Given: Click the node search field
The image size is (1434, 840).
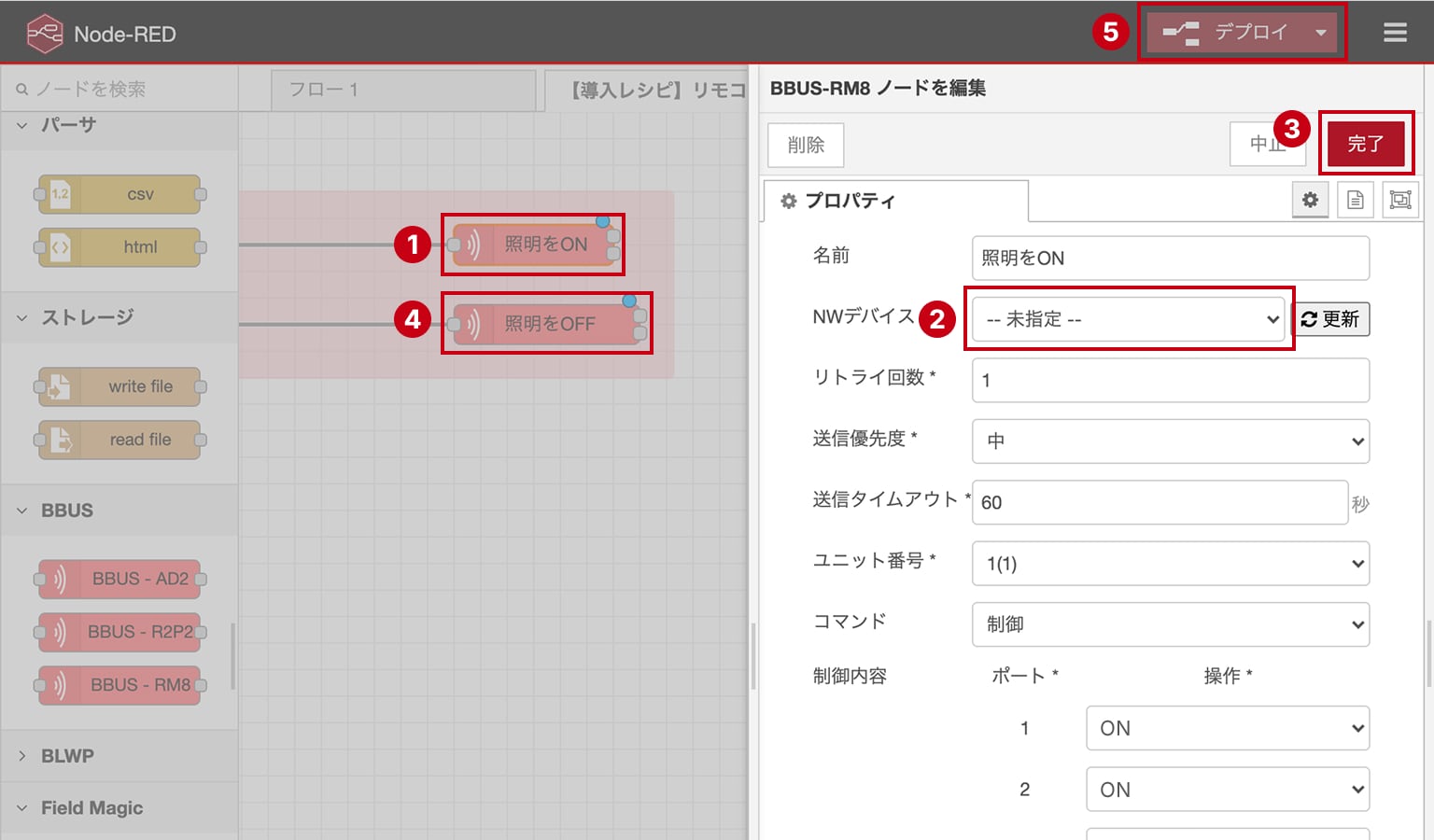Looking at the screenshot, I should pos(119,89).
